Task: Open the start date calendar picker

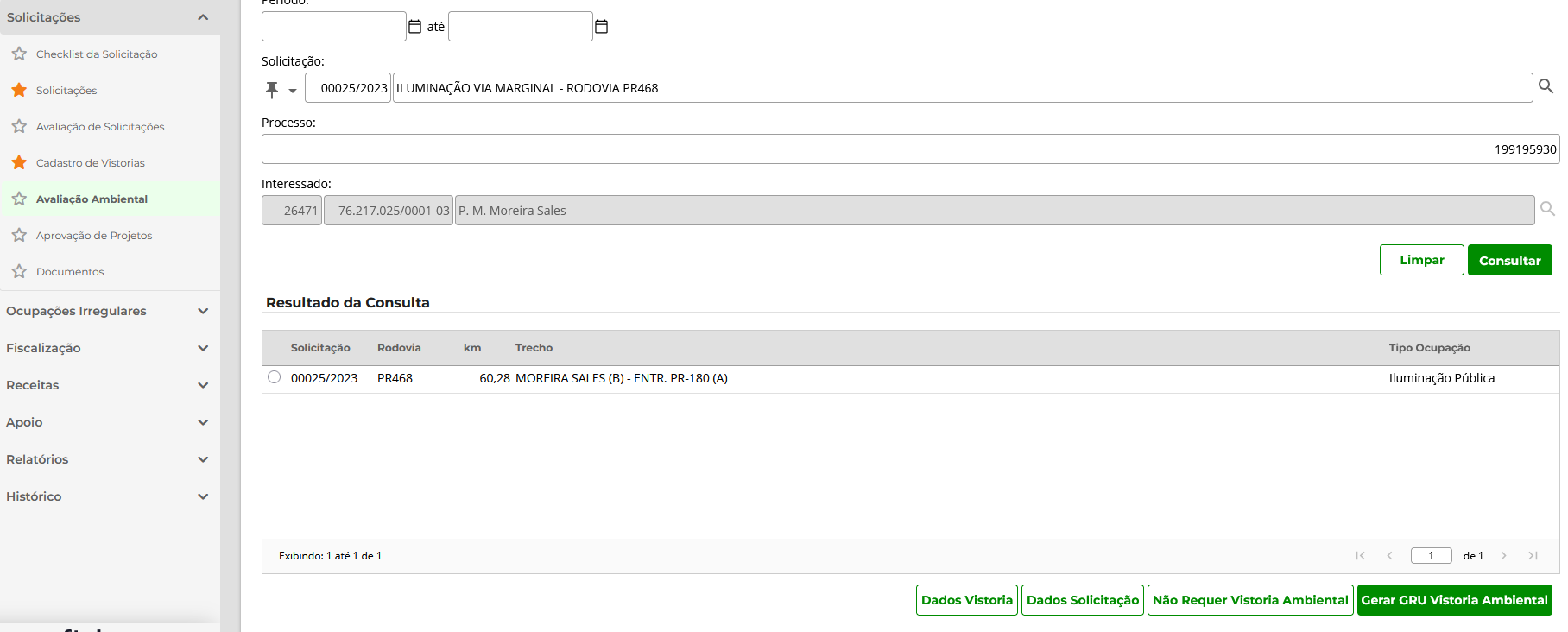Action: (x=414, y=27)
